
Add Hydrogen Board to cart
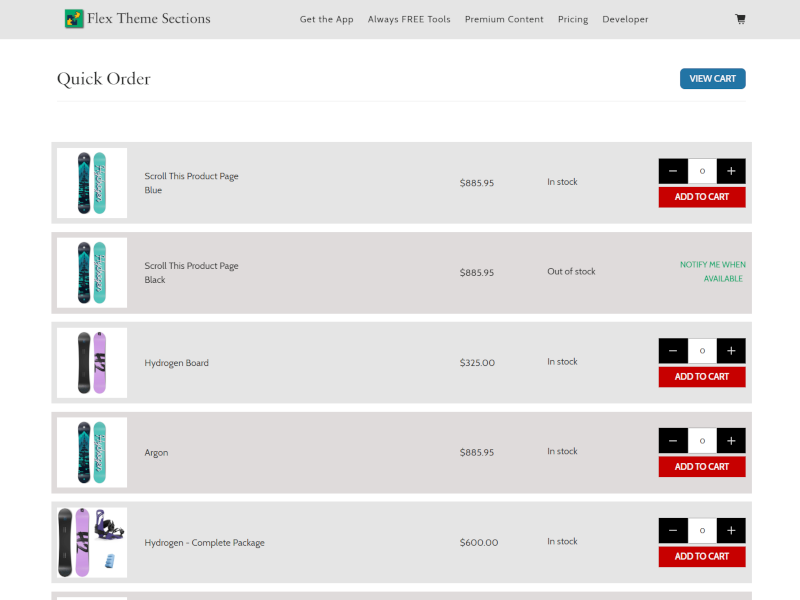[702, 377]
